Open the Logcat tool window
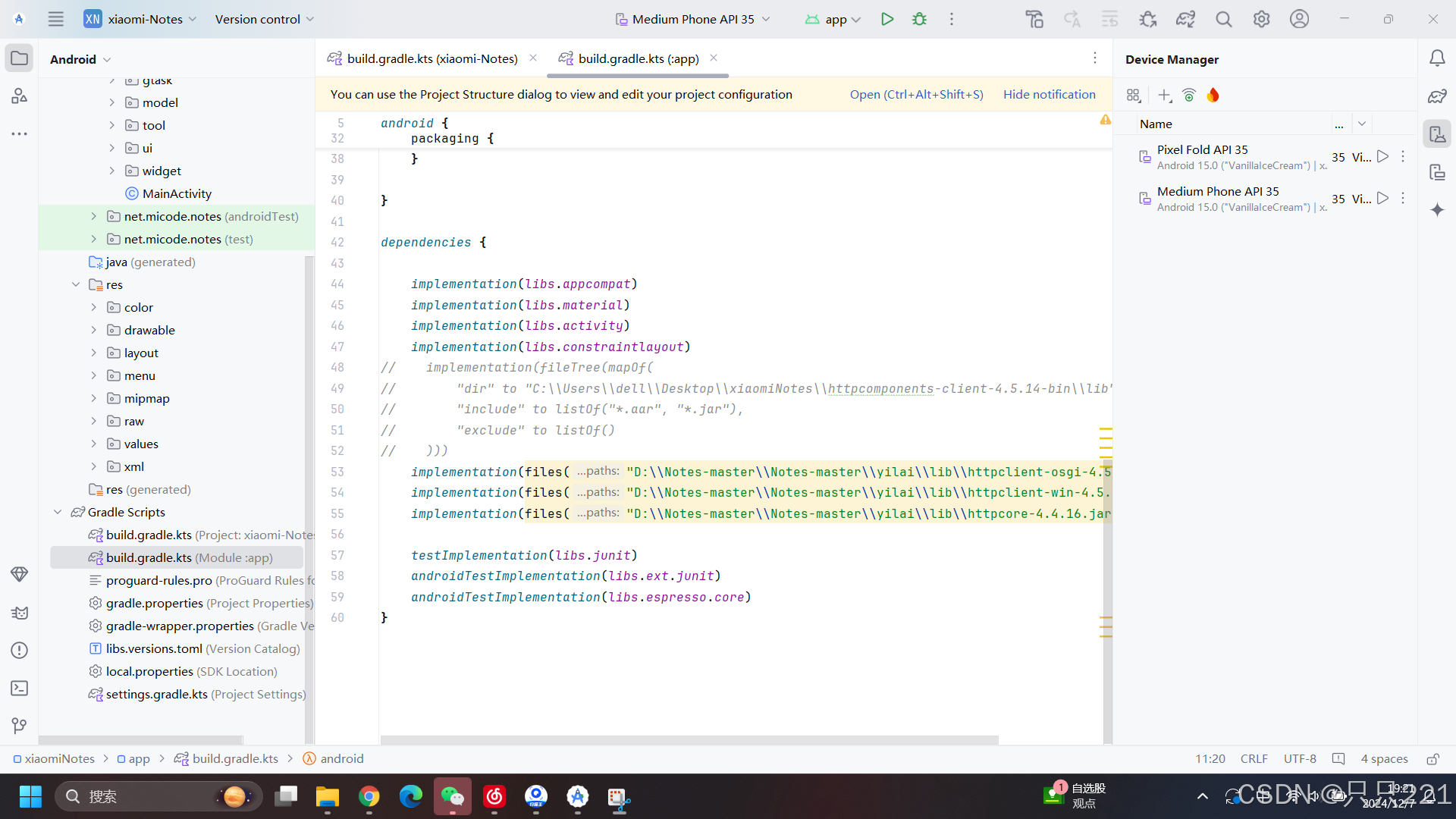 (x=20, y=613)
